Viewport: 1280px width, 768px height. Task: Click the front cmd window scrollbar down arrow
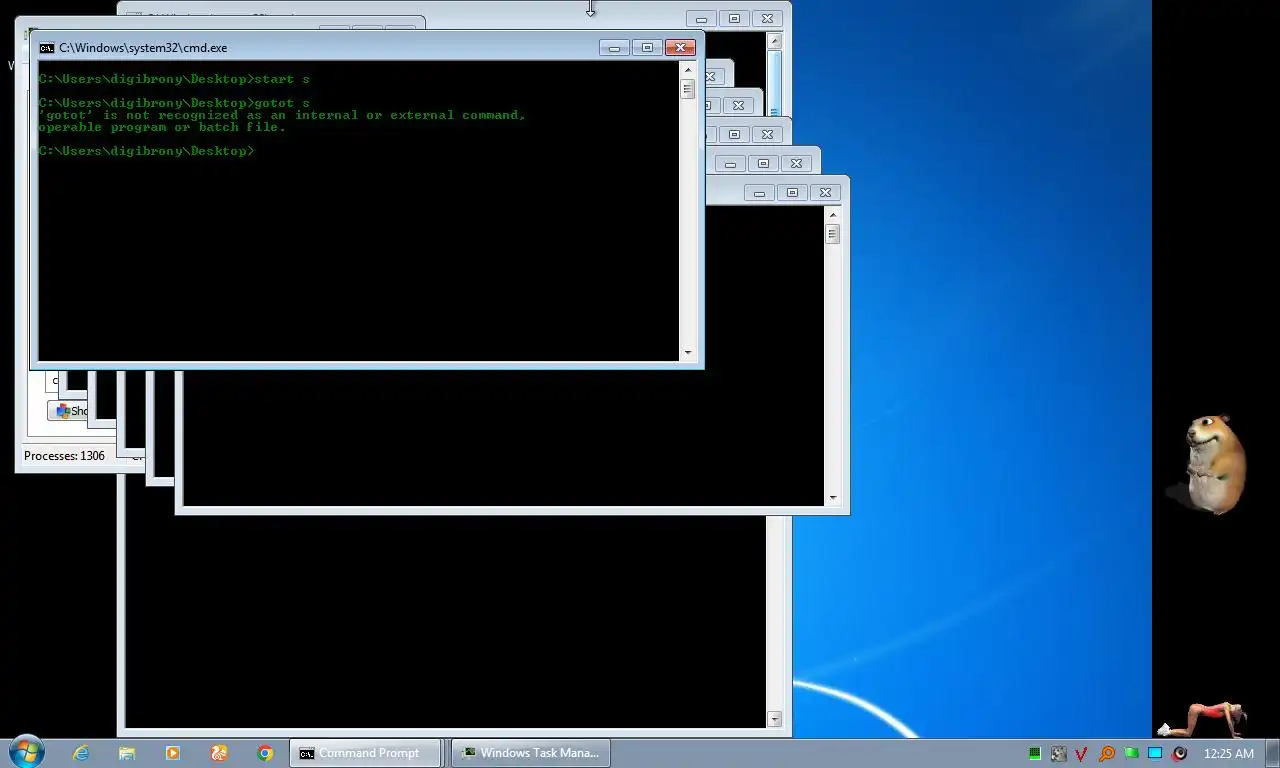tap(688, 352)
